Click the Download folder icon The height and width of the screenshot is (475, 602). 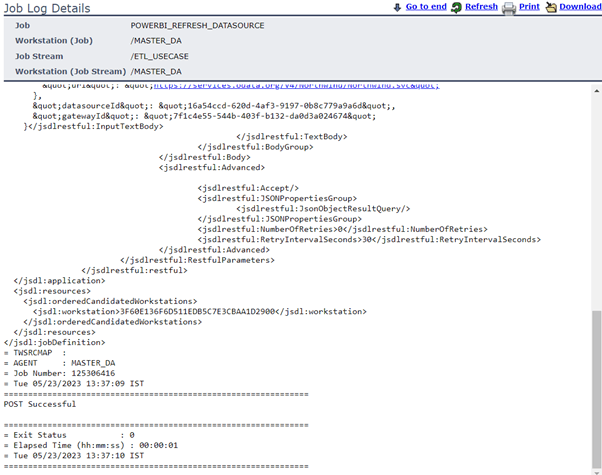point(550,7)
